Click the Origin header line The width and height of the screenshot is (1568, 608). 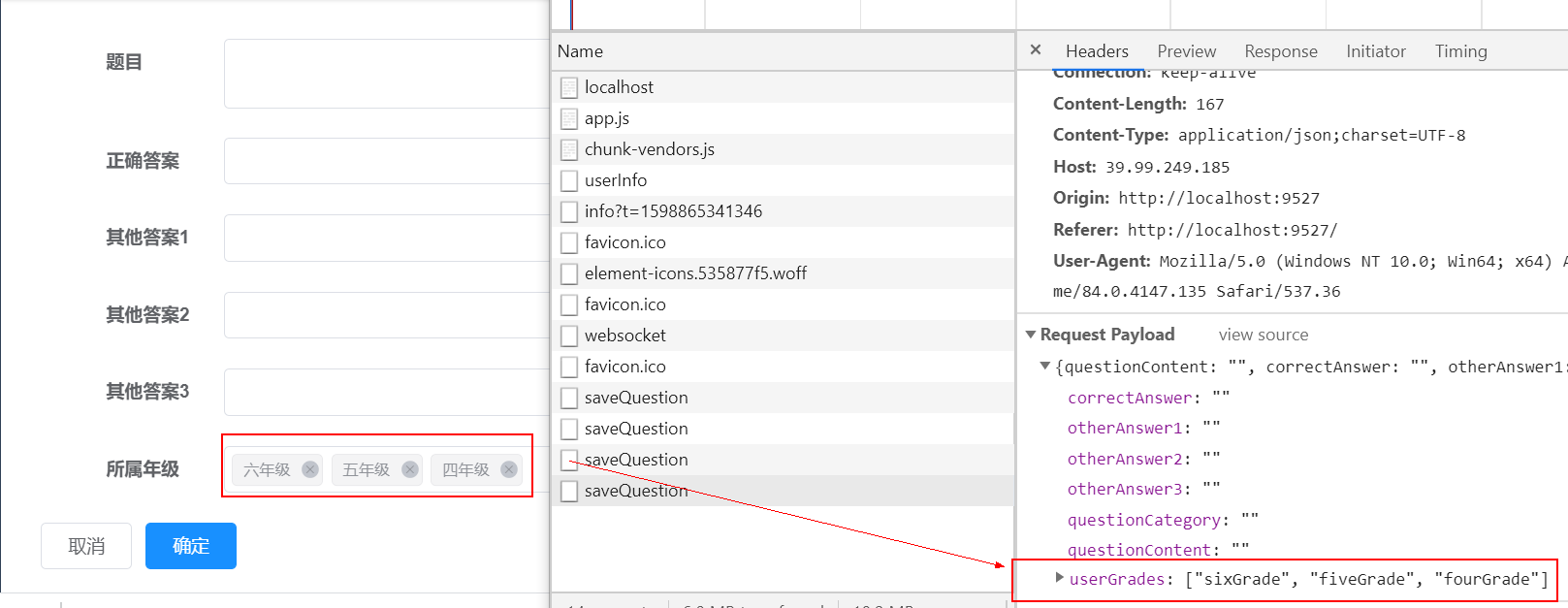pyautogui.click(x=1186, y=198)
